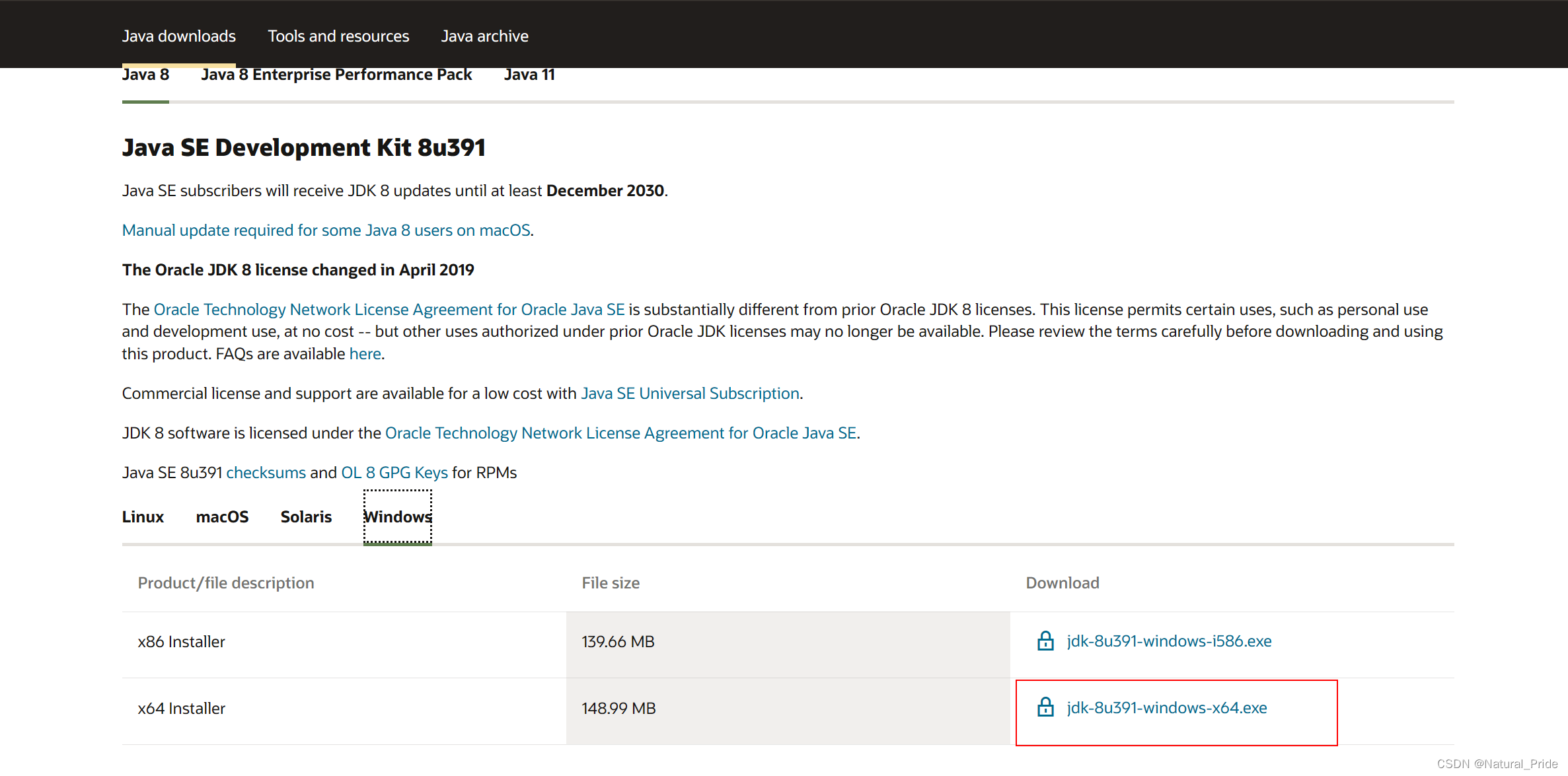
Task: Click the FAQs 'here' link
Action: [x=365, y=354]
